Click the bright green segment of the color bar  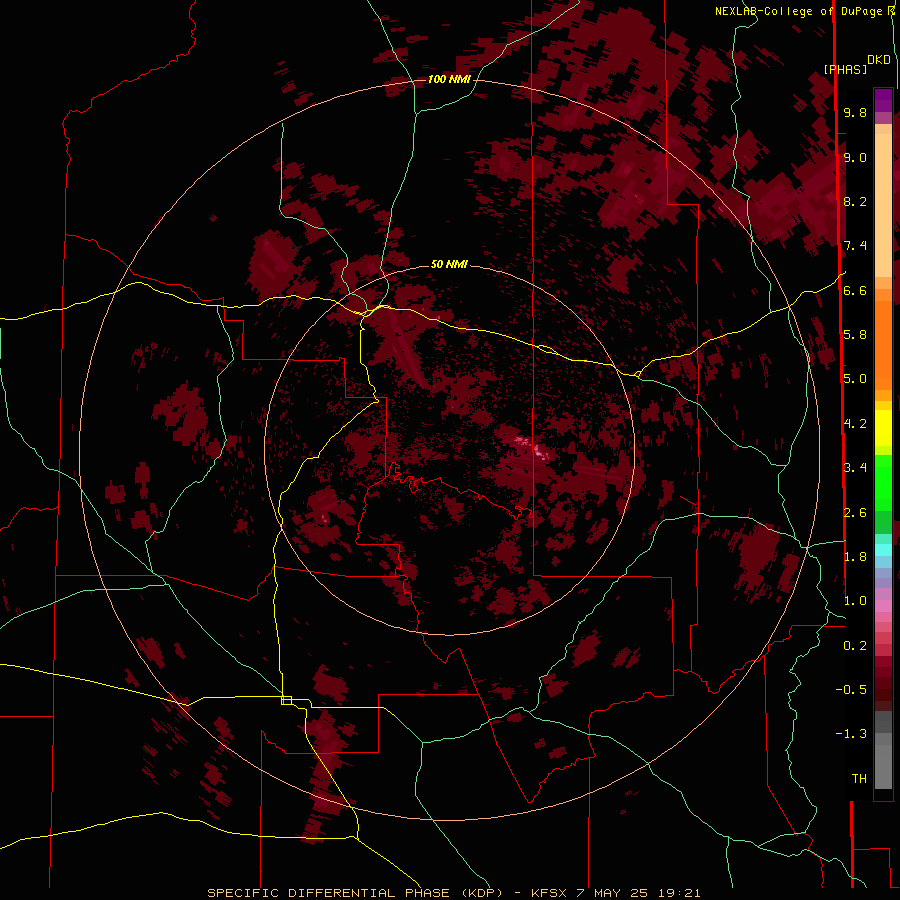coord(883,482)
